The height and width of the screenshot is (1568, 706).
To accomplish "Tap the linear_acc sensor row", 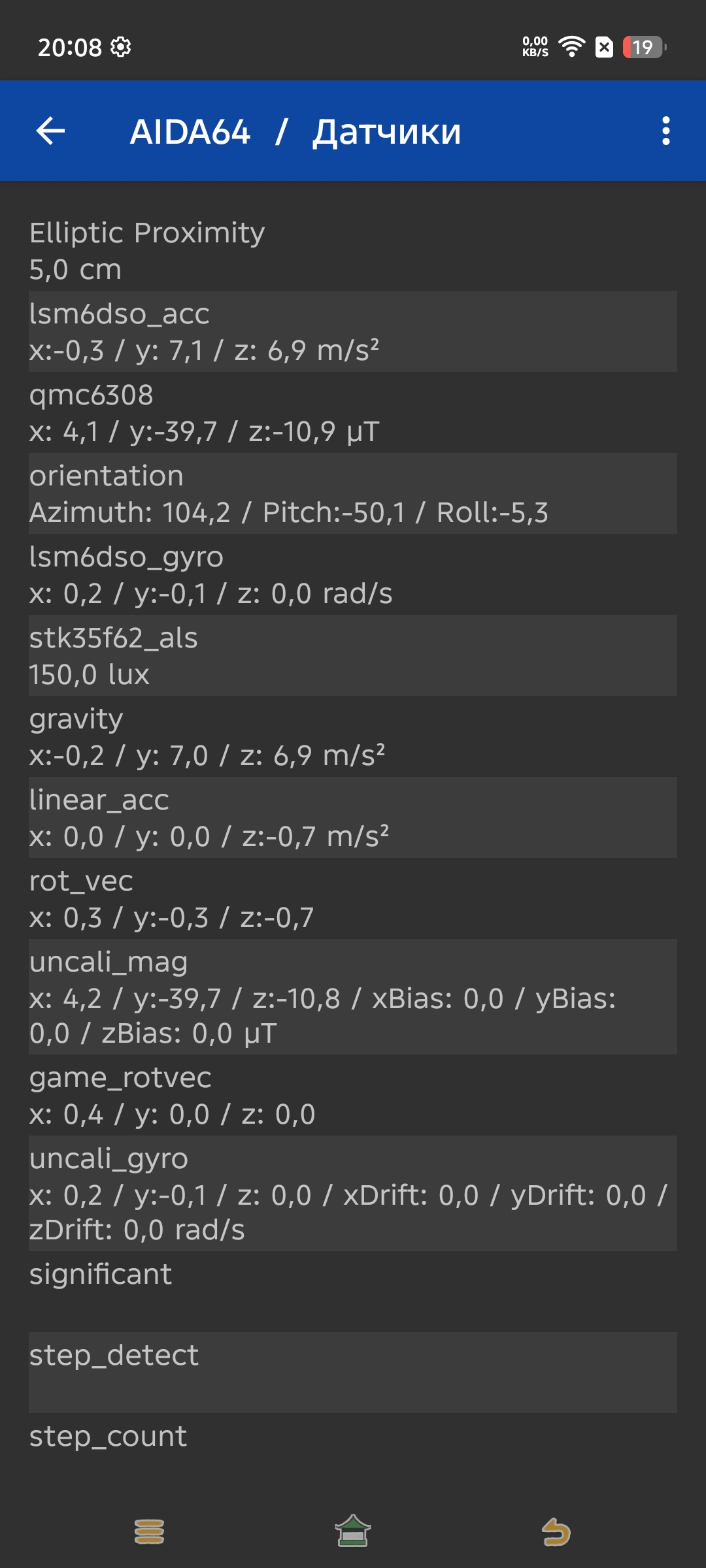I will click(x=353, y=818).
